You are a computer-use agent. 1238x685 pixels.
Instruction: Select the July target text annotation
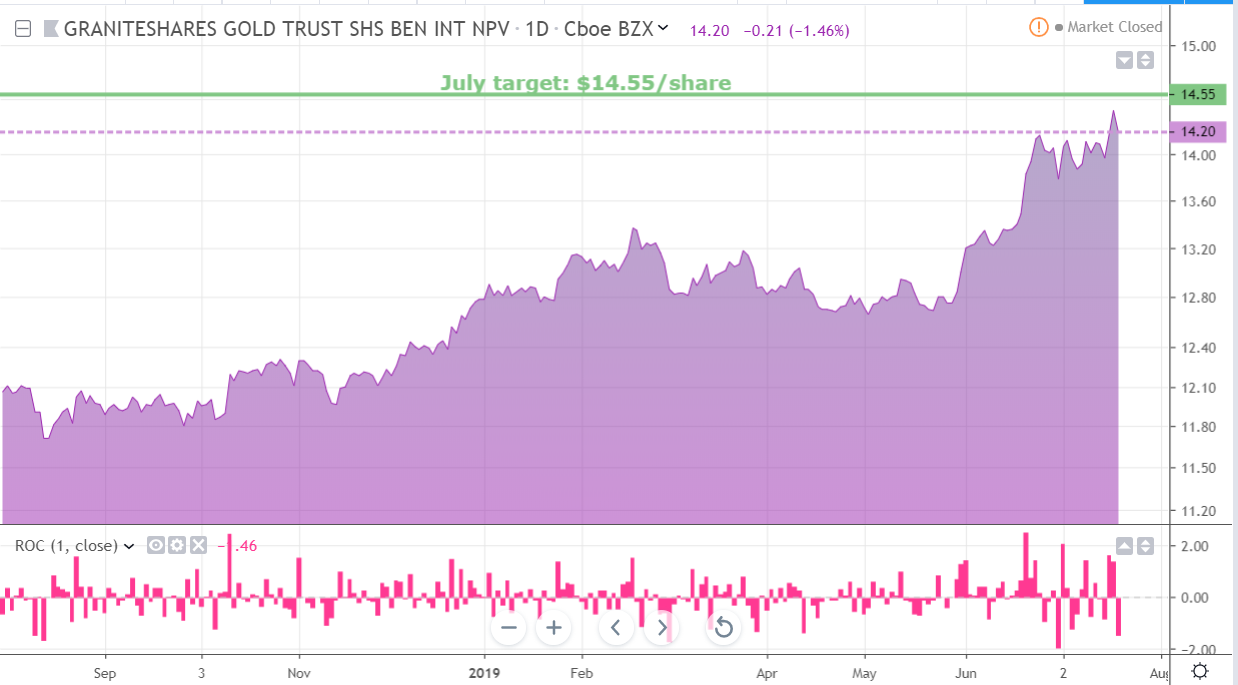click(x=585, y=83)
